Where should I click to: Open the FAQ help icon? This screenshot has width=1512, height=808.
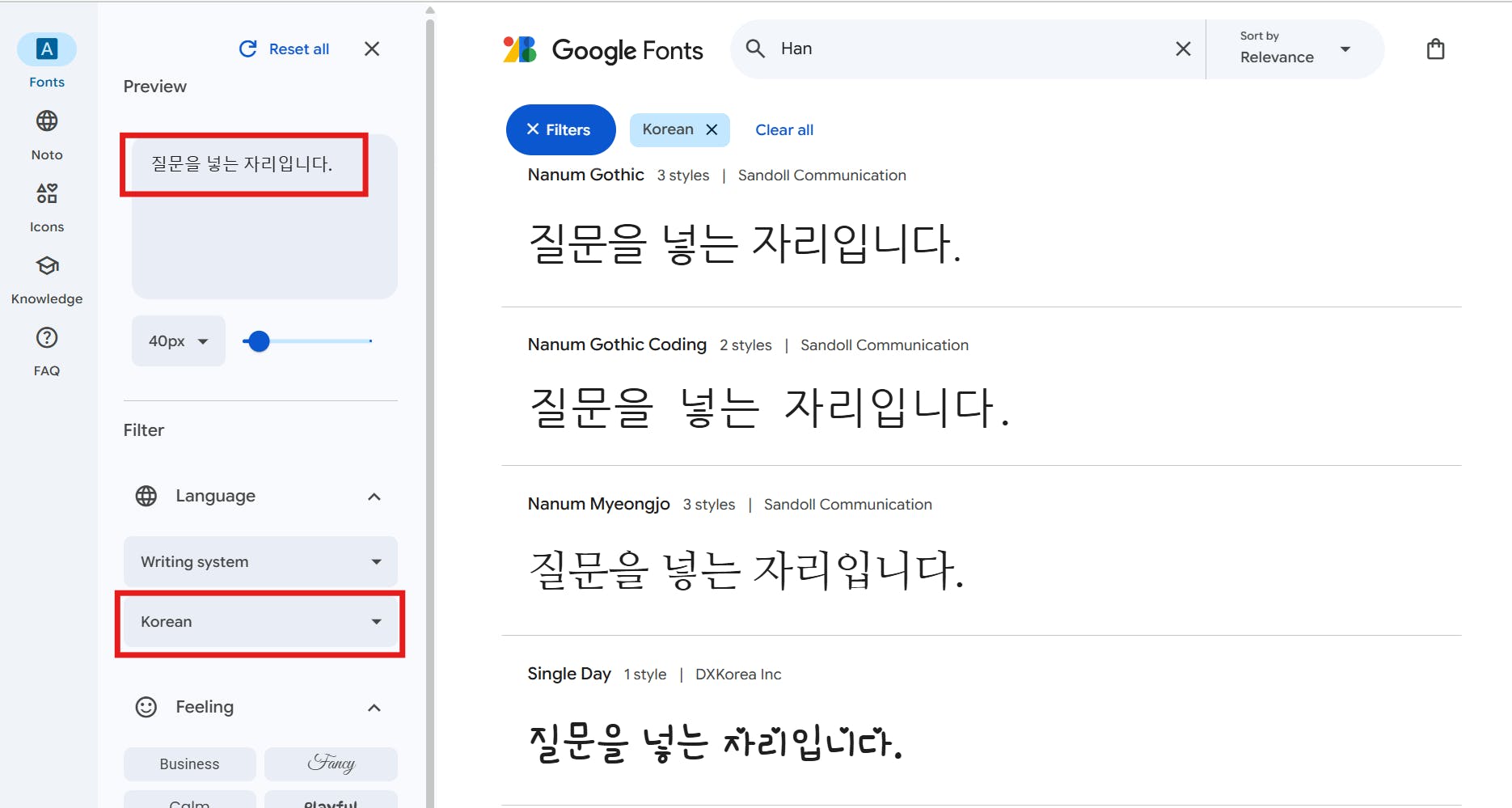(47, 338)
